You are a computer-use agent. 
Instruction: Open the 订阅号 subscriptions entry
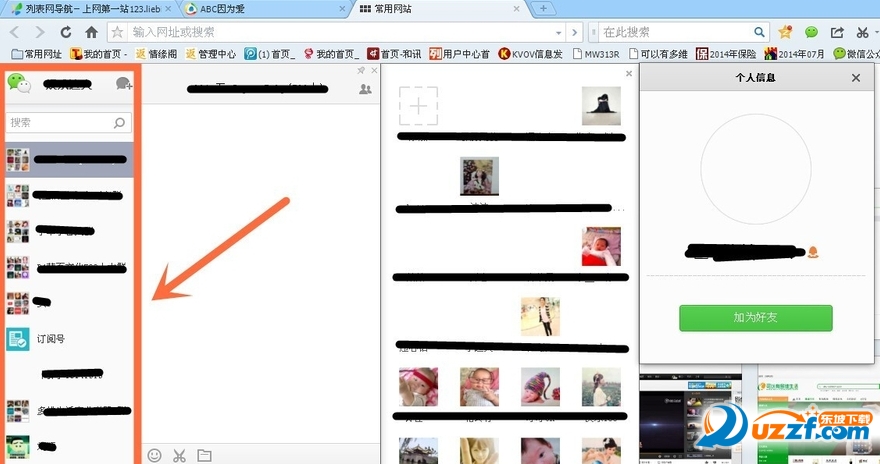click(x=50, y=339)
